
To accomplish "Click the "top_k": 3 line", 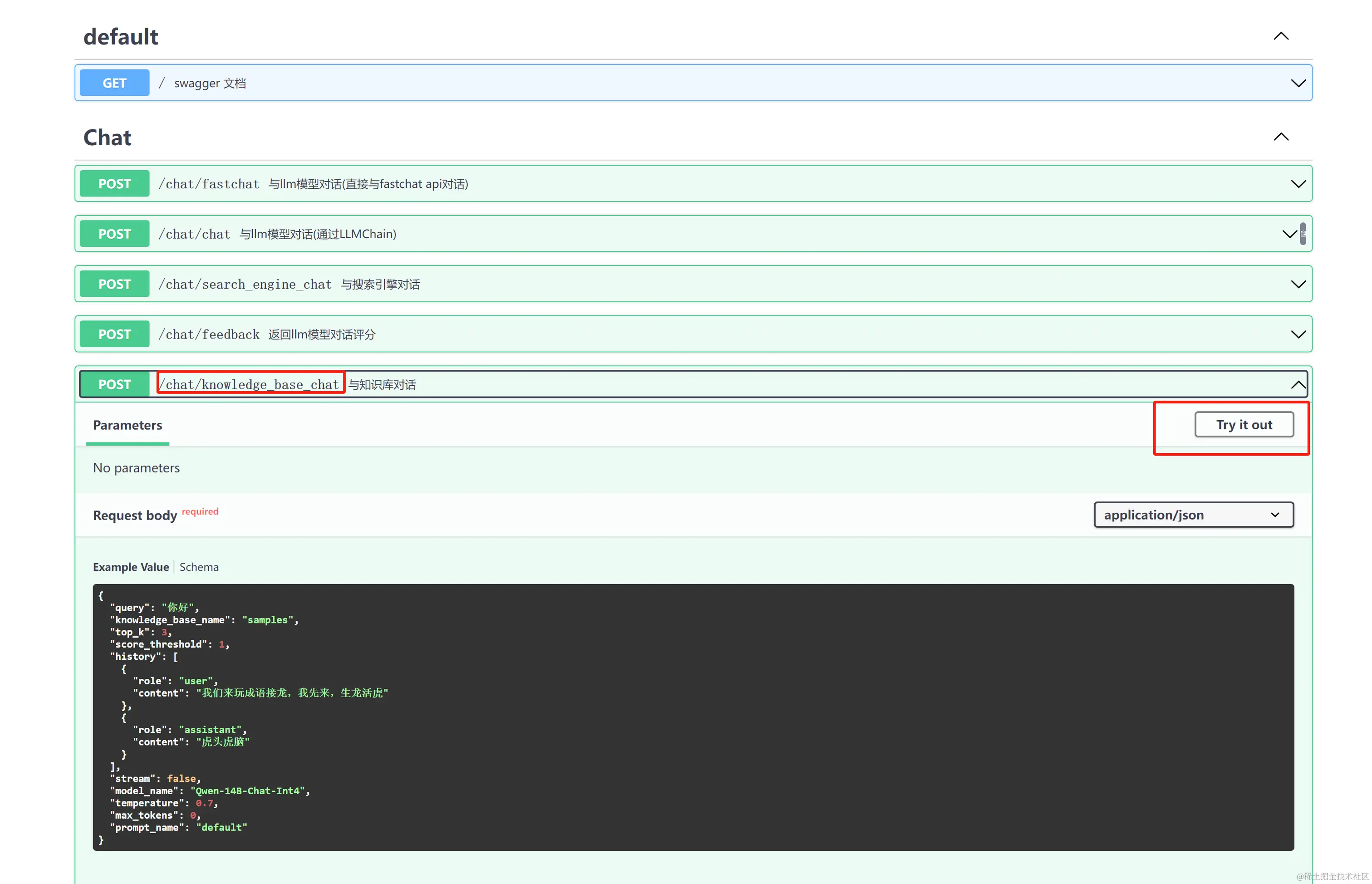I will tap(141, 633).
